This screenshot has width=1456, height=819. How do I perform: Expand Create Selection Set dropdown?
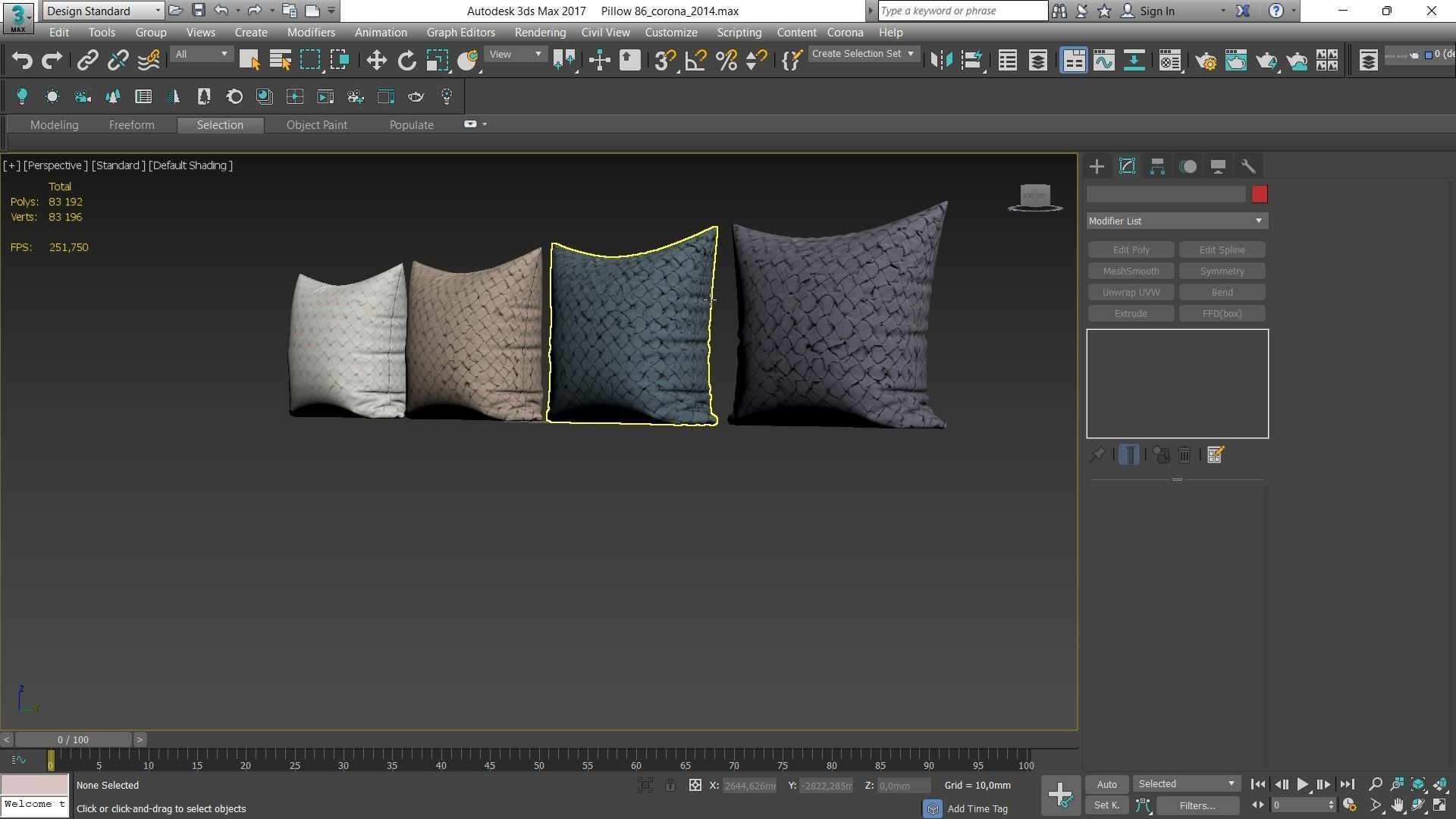point(864,54)
